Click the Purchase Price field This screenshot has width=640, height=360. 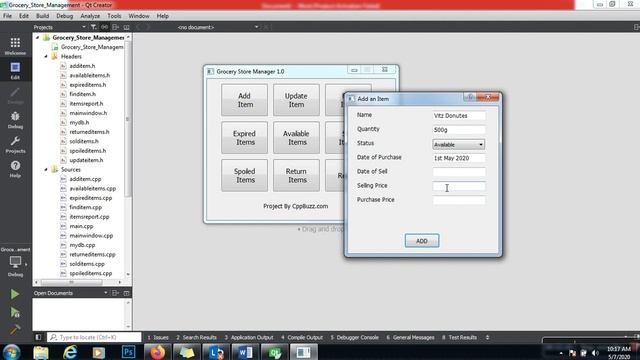pyautogui.click(x=459, y=200)
